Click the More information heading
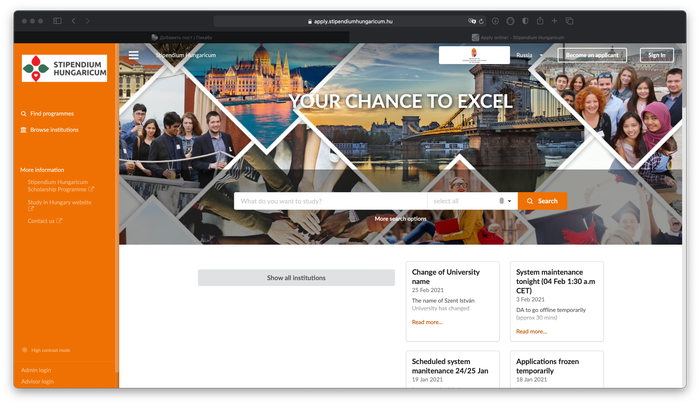The image size is (700, 405). click(x=42, y=170)
